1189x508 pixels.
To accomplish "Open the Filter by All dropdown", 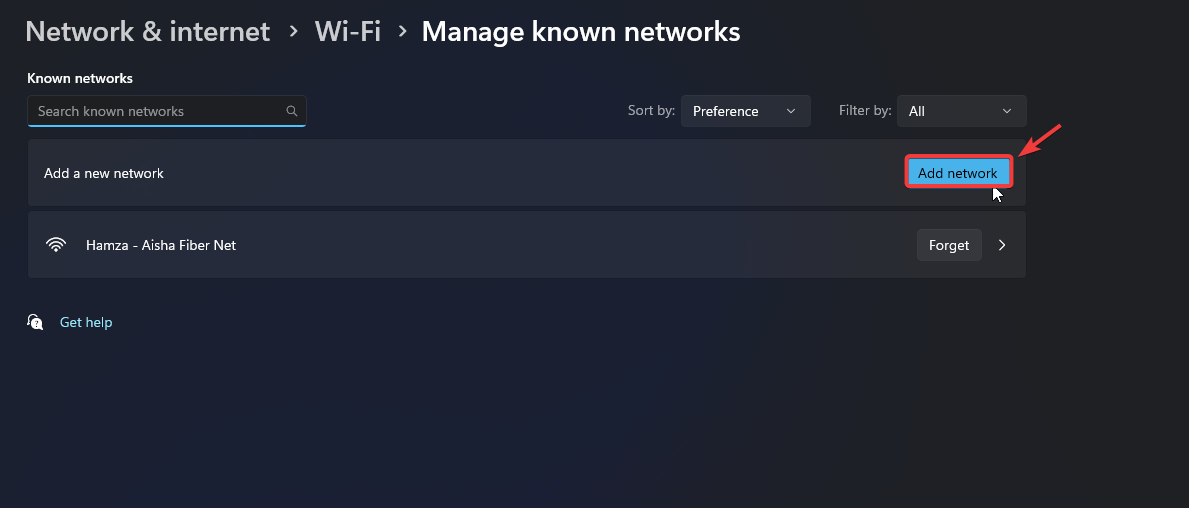I will point(961,111).
